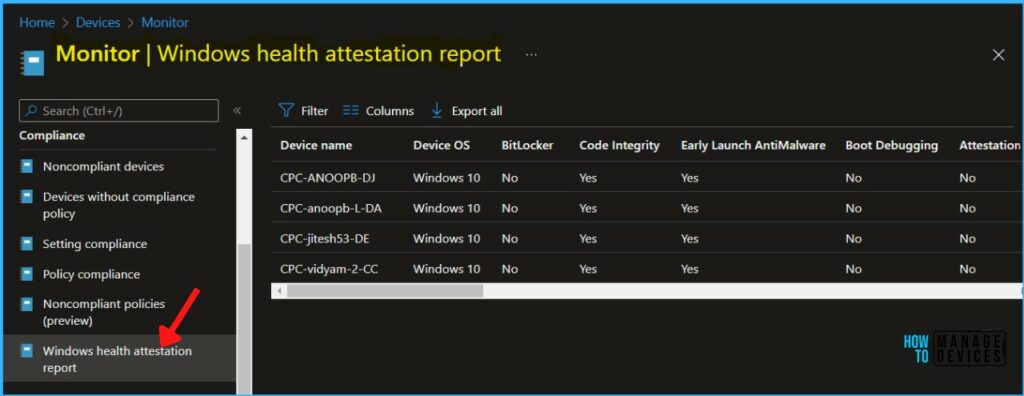Collapse the sidebar with the double chevron
Image resolution: width=1024 pixels, height=396 pixels.
[237, 110]
